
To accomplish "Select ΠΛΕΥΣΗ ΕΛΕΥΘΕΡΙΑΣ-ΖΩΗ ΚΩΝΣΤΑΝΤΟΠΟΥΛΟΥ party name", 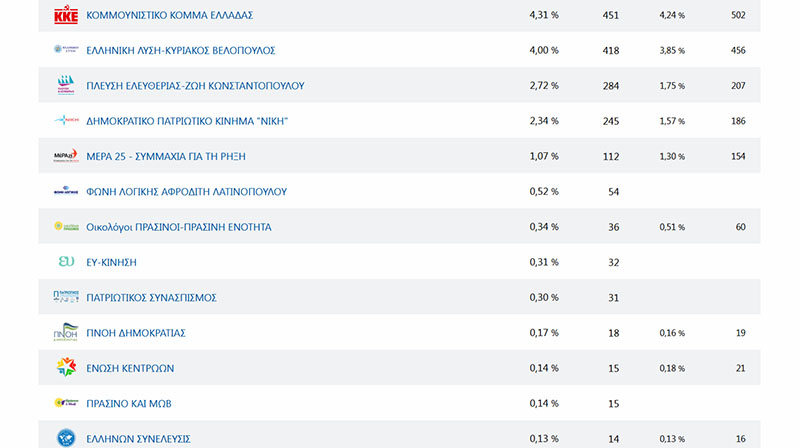I will [195, 86].
